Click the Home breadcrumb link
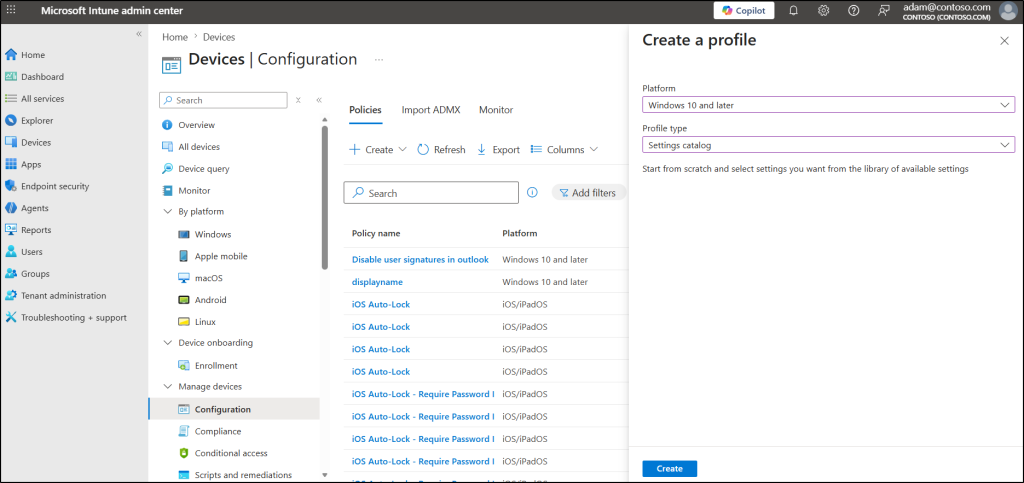1024x483 pixels. 175,37
